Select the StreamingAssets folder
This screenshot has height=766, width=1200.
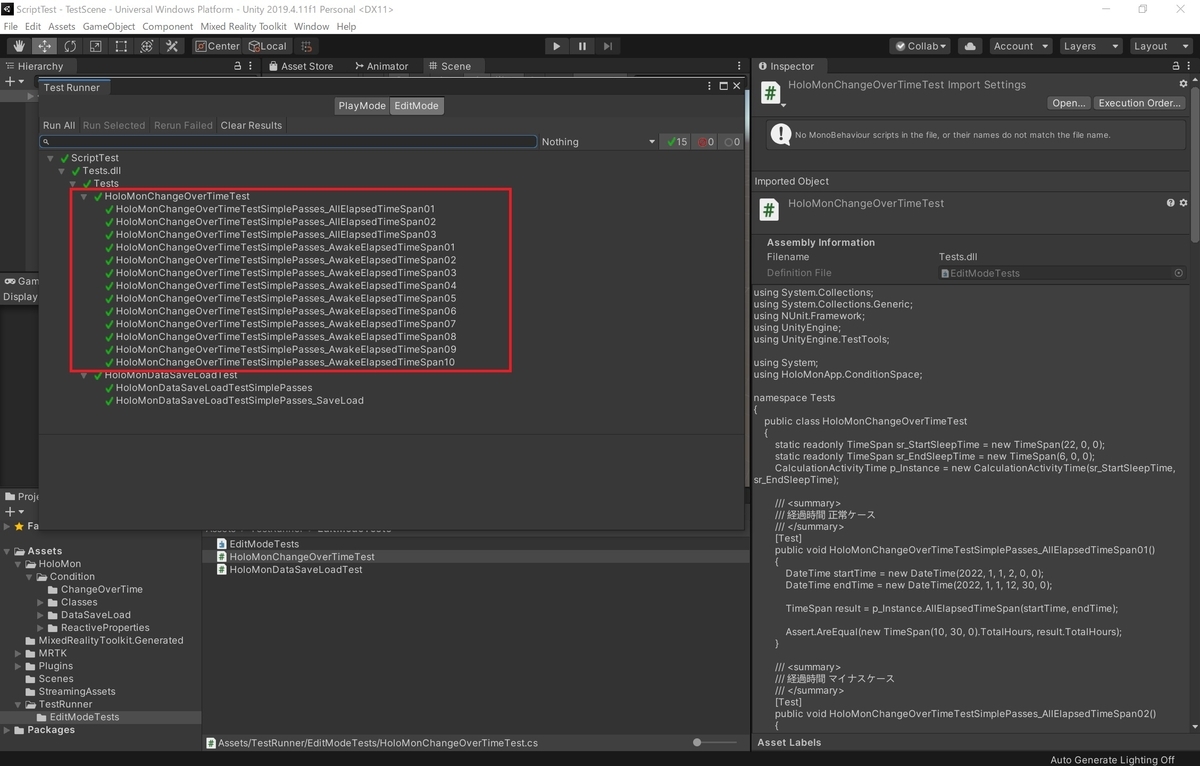[x=76, y=692]
